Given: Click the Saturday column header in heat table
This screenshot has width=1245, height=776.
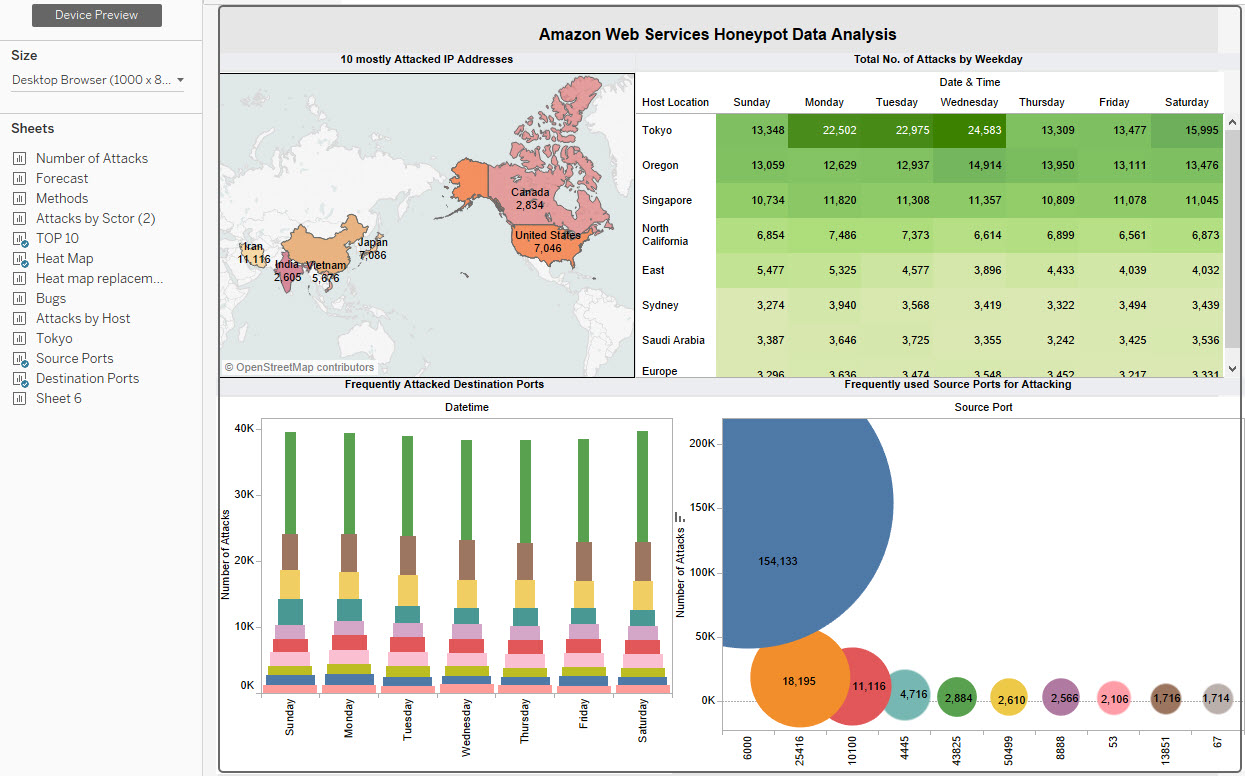Looking at the screenshot, I should [x=1186, y=102].
